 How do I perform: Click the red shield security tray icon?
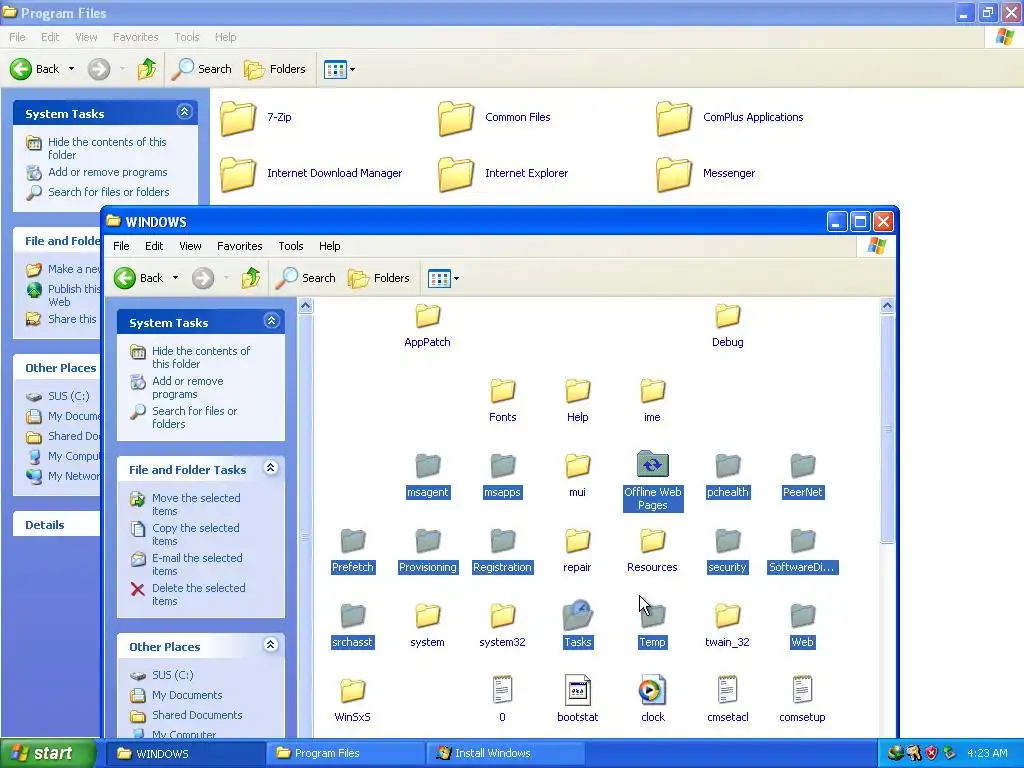(x=932, y=753)
